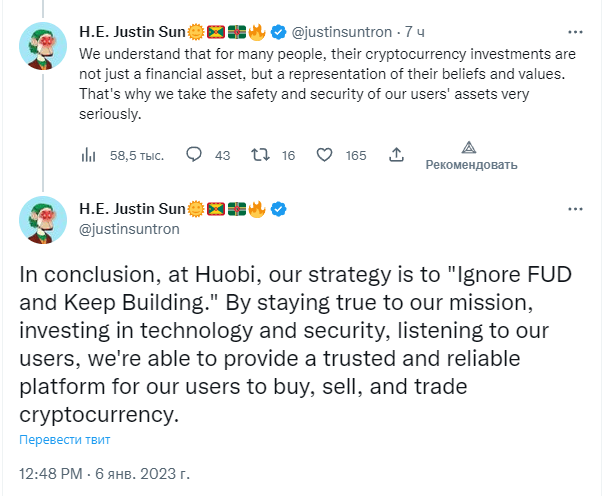Click H.E. Justin Sun name in main tweet
The image size is (607, 496).
click(132, 209)
